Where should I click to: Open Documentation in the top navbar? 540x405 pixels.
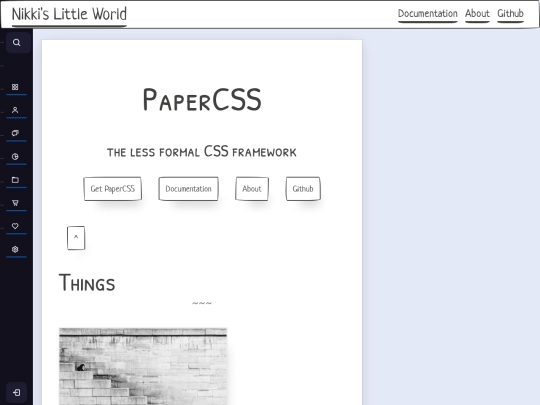[428, 14]
